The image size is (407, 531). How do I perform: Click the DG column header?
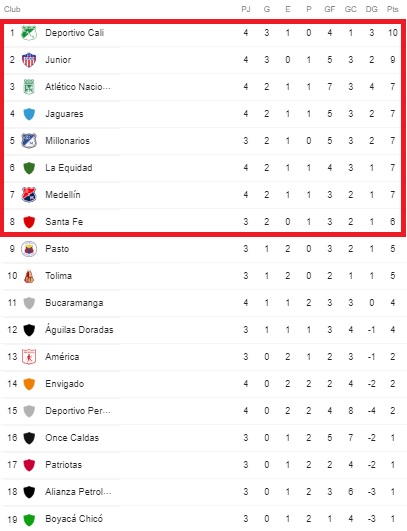(x=371, y=9)
